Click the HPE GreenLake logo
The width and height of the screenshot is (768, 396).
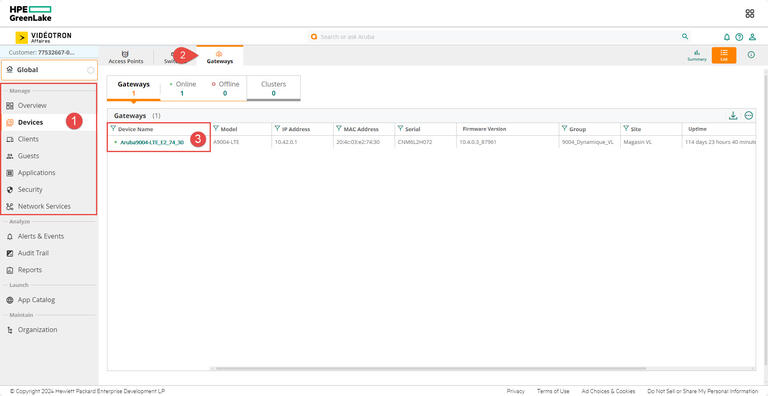tap(30, 13)
